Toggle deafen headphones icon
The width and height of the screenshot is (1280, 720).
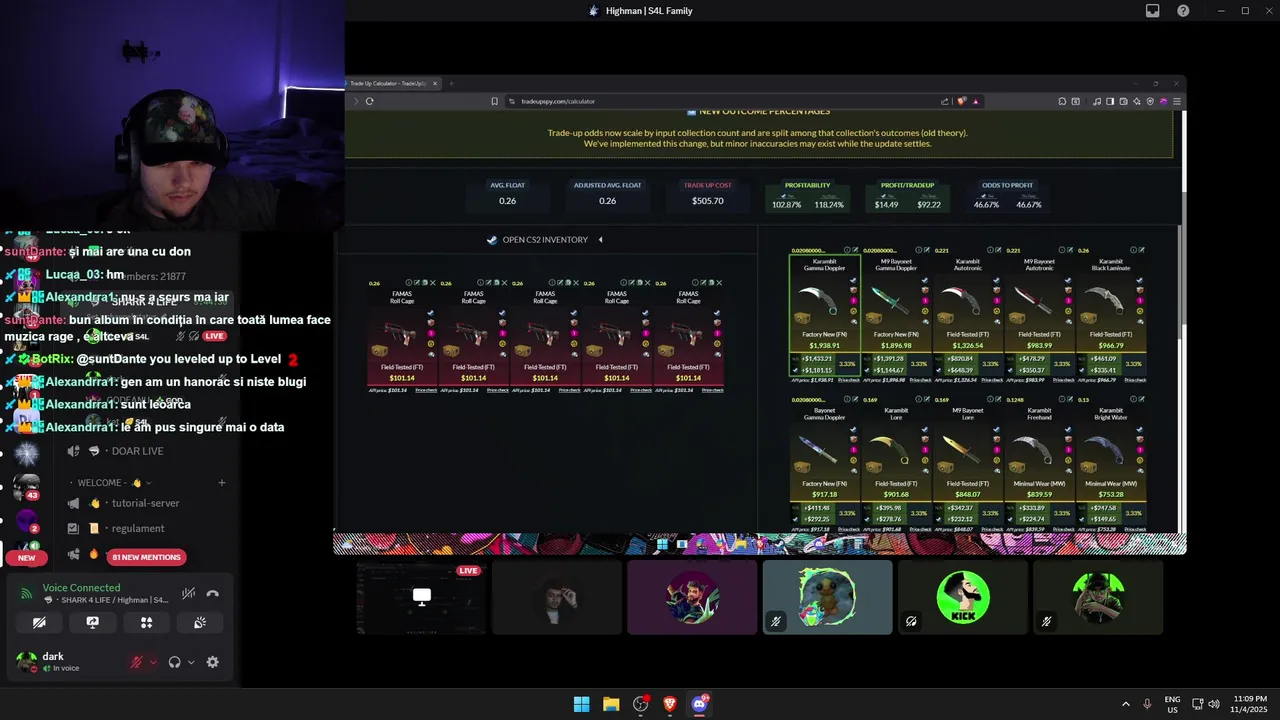coord(175,662)
